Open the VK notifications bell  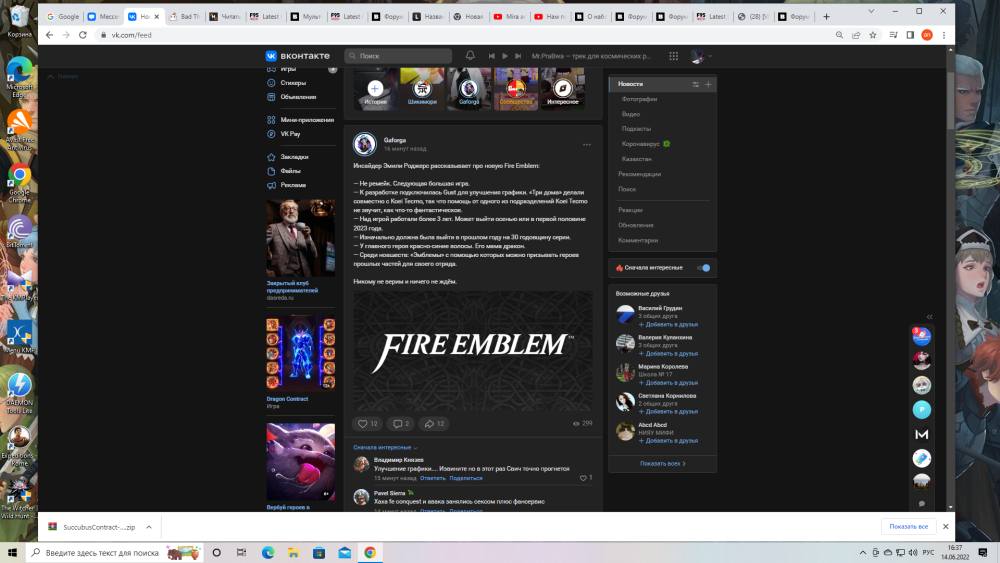tap(470, 56)
